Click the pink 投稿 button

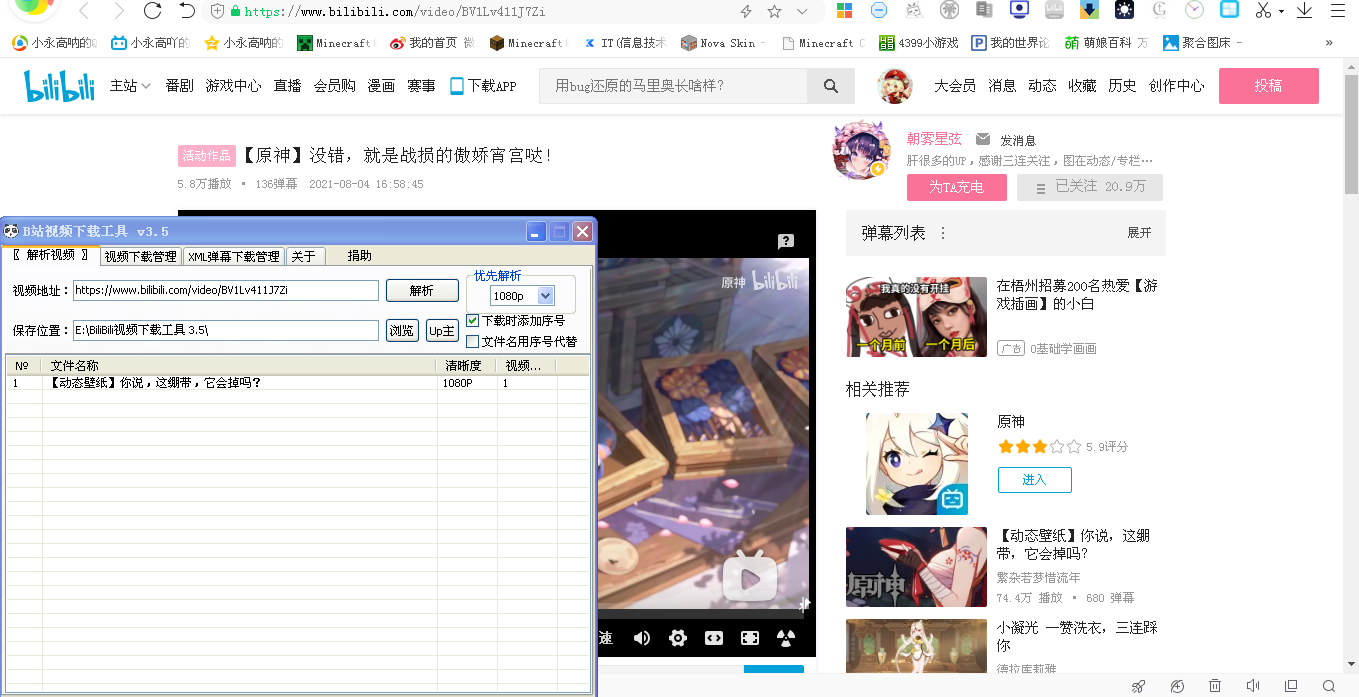[x=1268, y=86]
